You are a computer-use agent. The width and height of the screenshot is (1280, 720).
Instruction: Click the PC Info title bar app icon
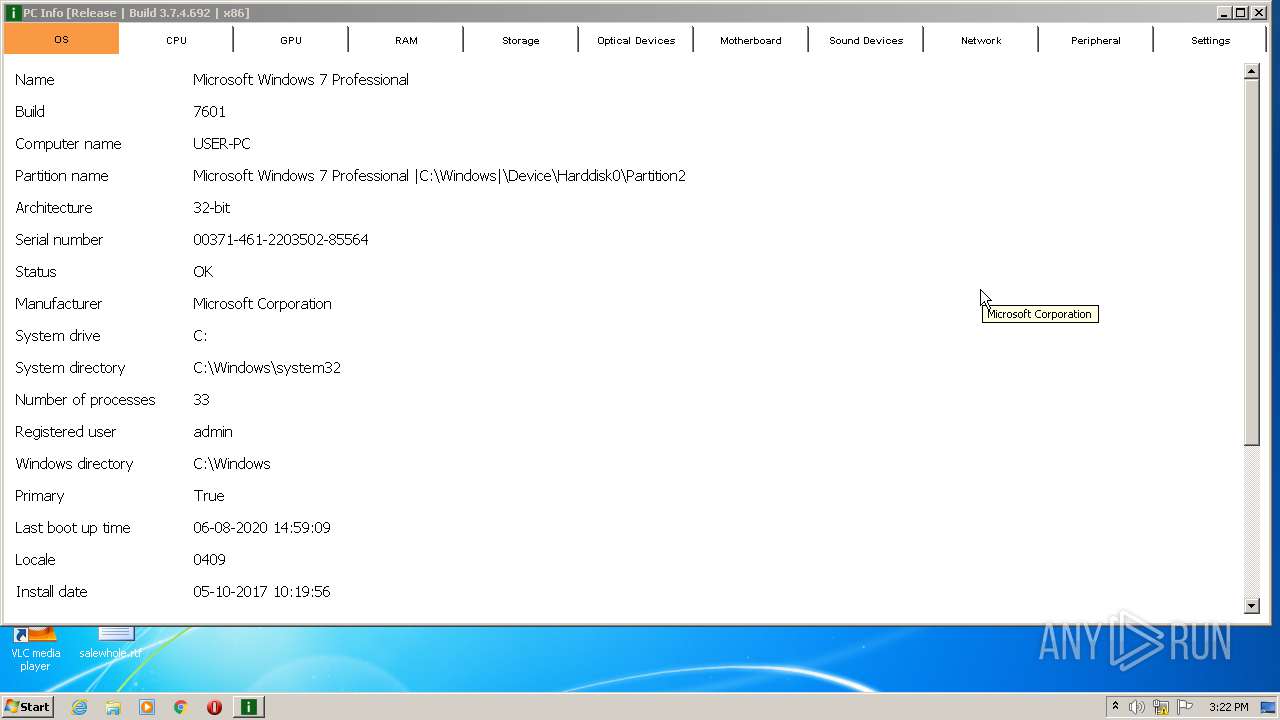pyautogui.click(x=13, y=13)
